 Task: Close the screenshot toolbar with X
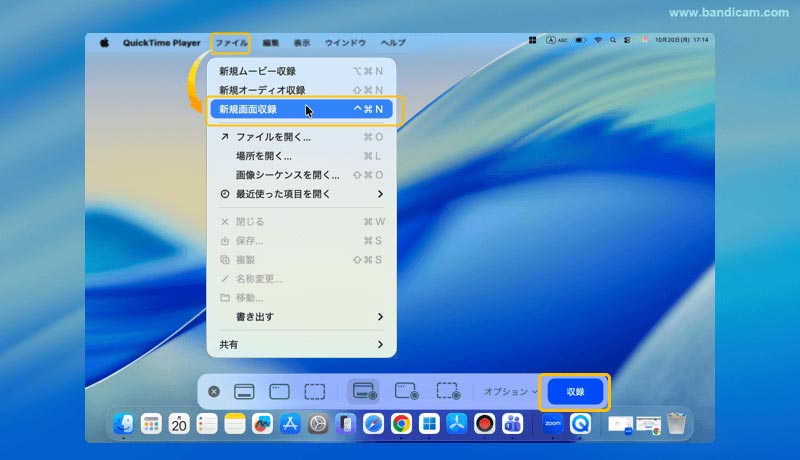pos(213,391)
